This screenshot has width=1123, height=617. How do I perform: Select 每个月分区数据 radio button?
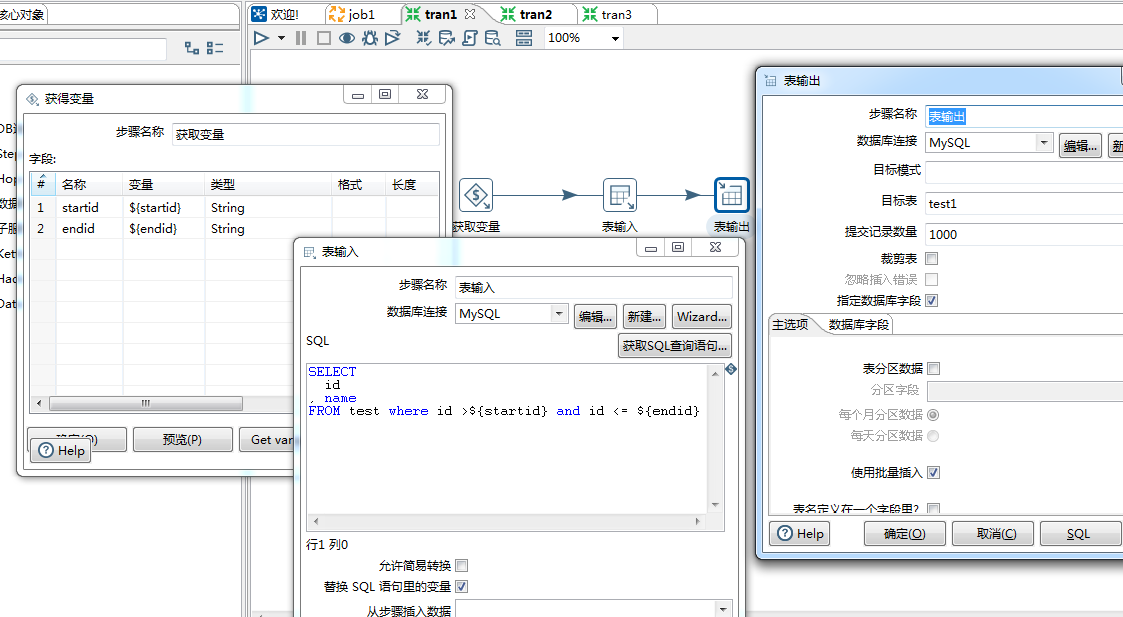(933, 414)
